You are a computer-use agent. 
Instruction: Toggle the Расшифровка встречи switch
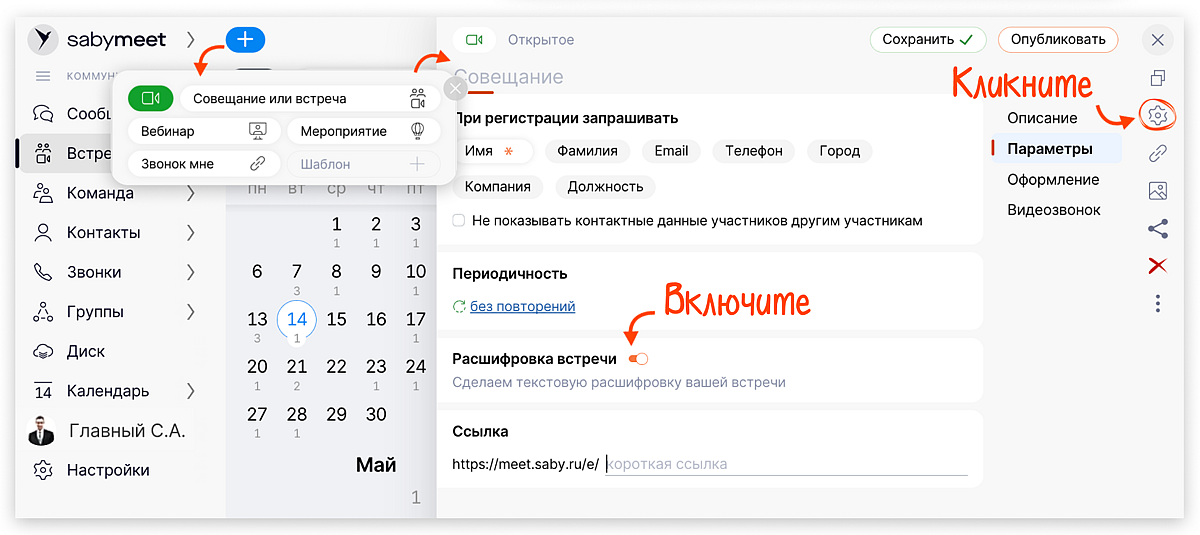[638, 359]
